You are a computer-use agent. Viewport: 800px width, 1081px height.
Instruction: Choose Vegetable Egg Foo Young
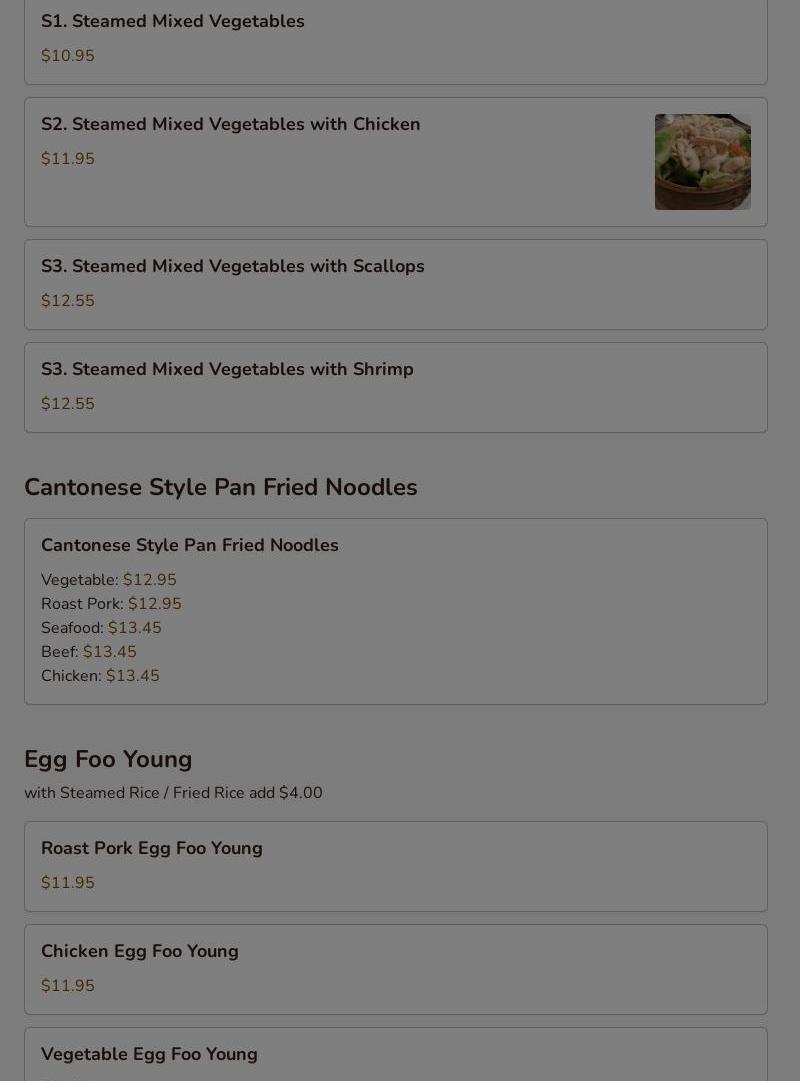point(396,1055)
